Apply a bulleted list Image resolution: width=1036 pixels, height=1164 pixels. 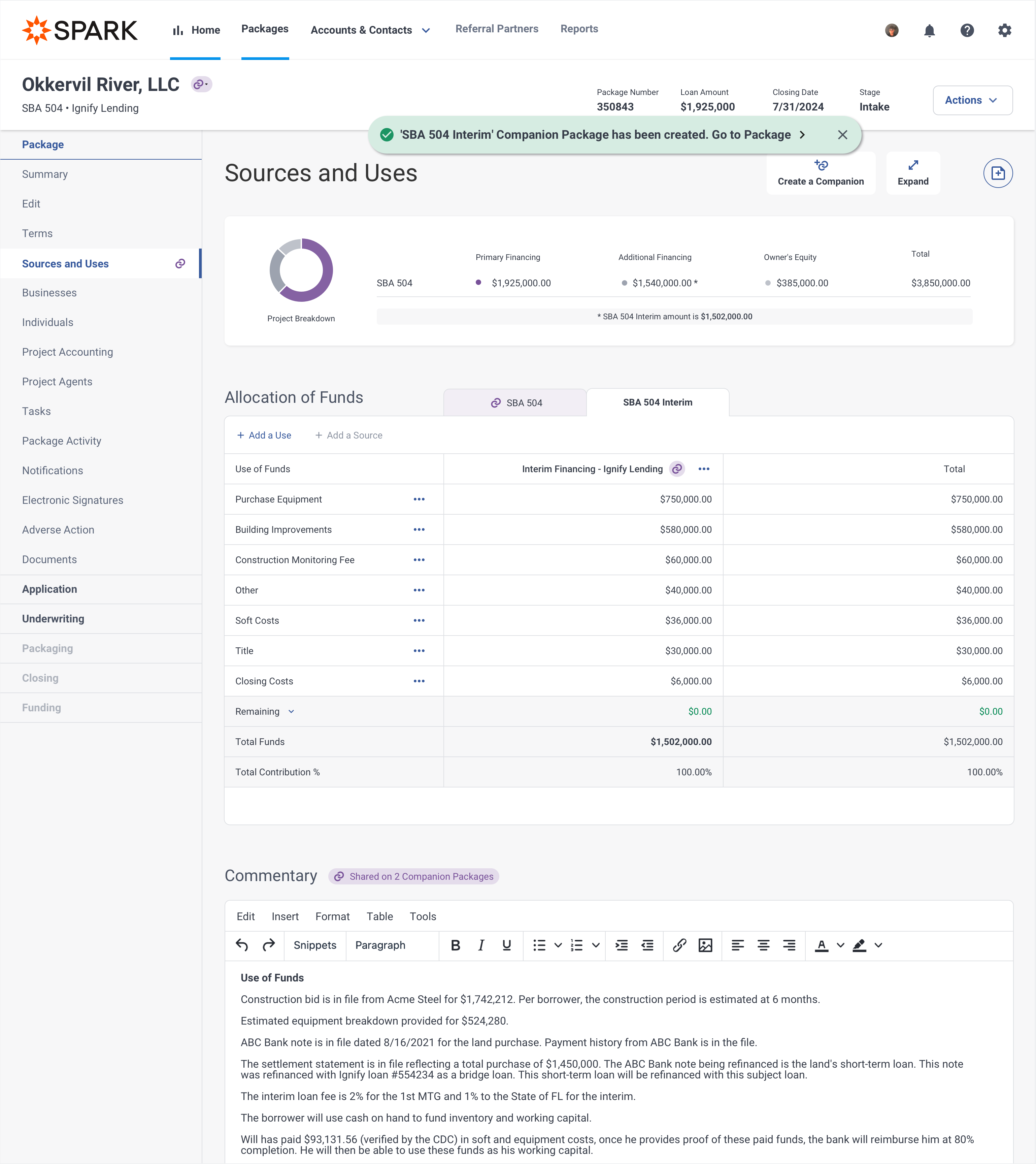[539, 945]
